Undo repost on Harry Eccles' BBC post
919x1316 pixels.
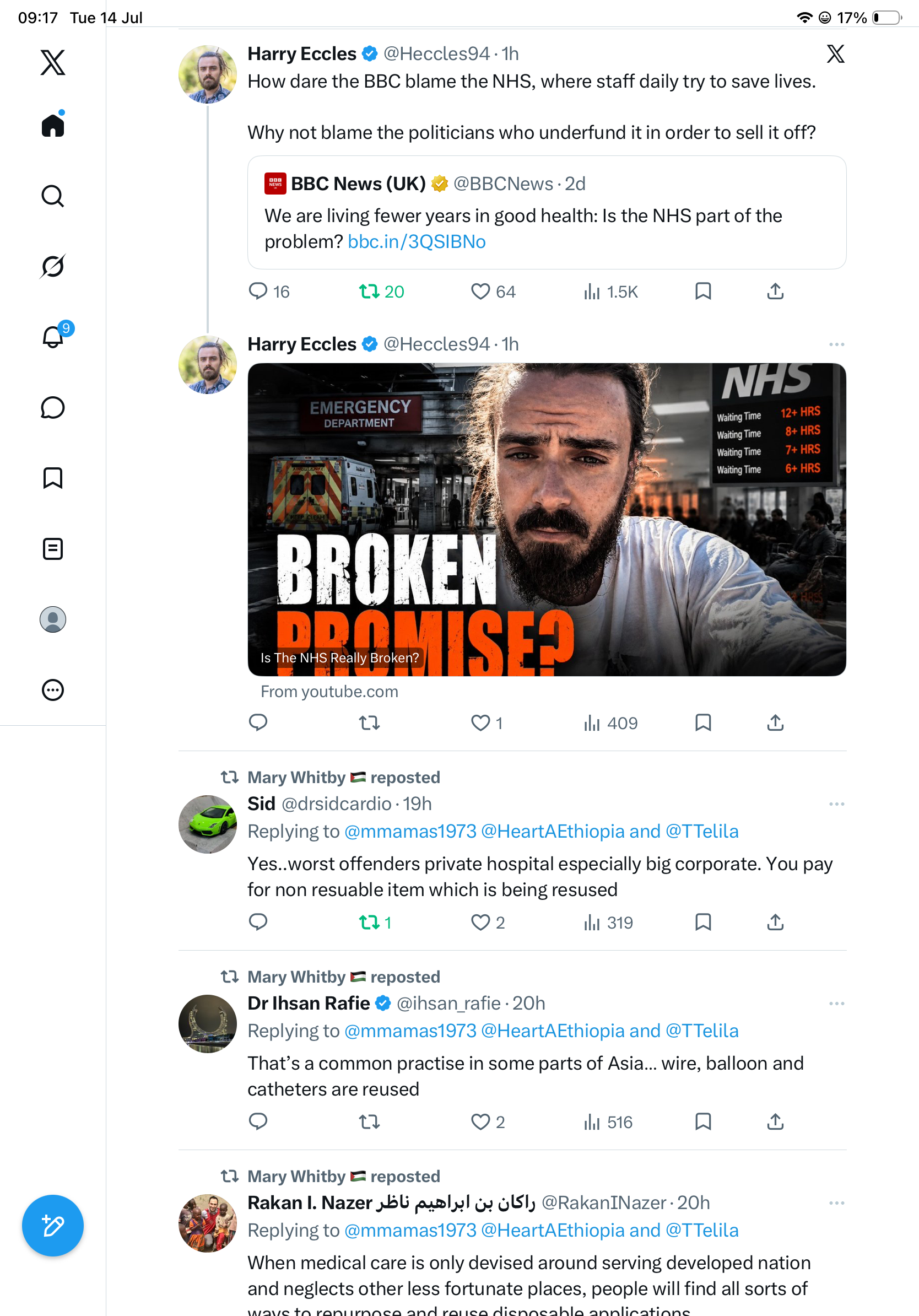pos(370,292)
